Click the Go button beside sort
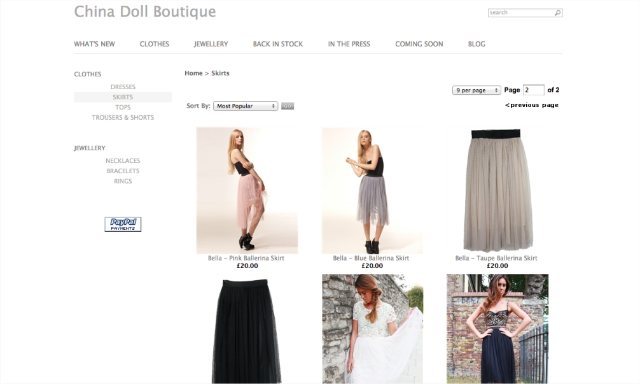The width and height of the screenshot is (640, 384). 287,106
